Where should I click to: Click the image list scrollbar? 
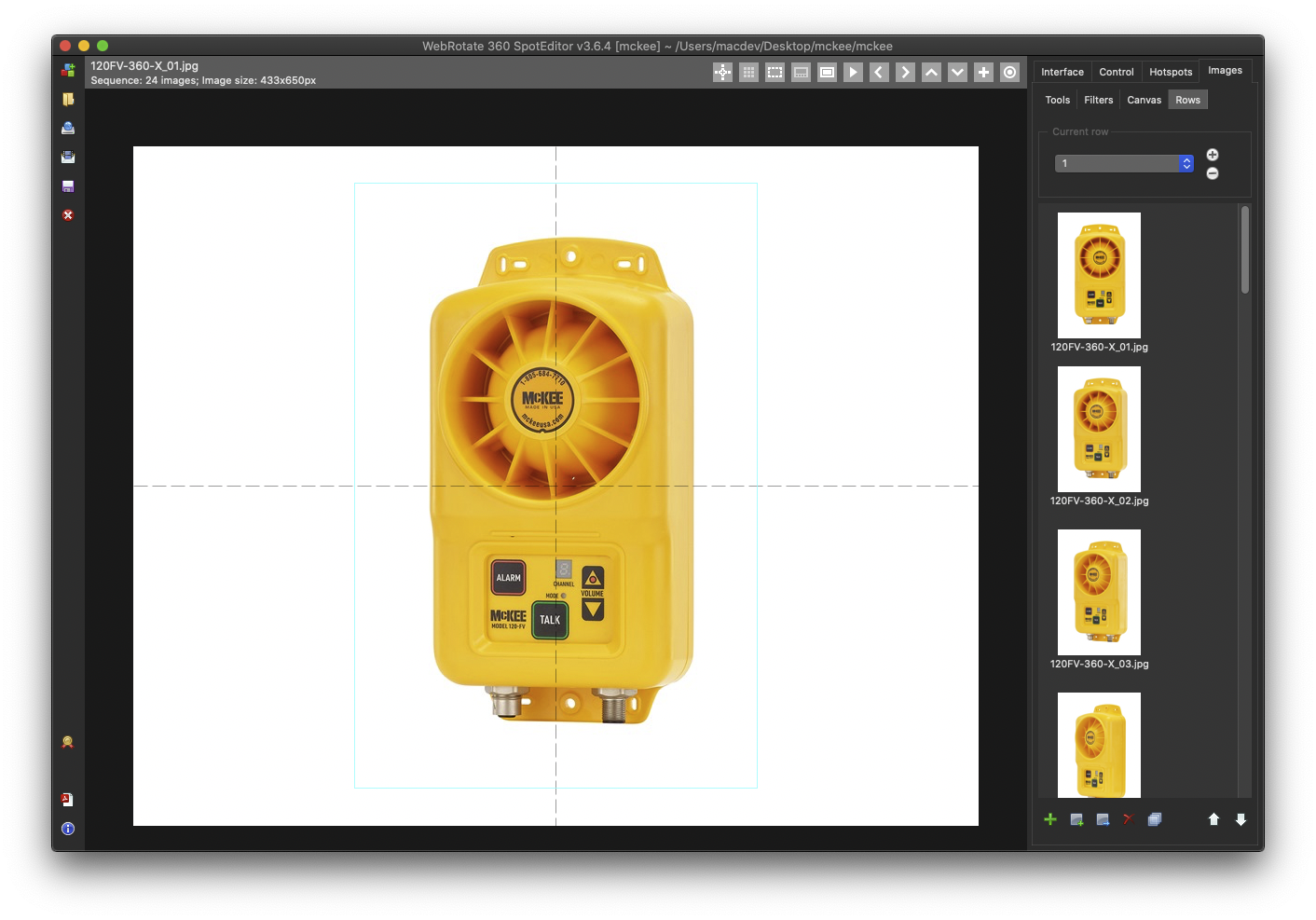[x=1245, y=250]
